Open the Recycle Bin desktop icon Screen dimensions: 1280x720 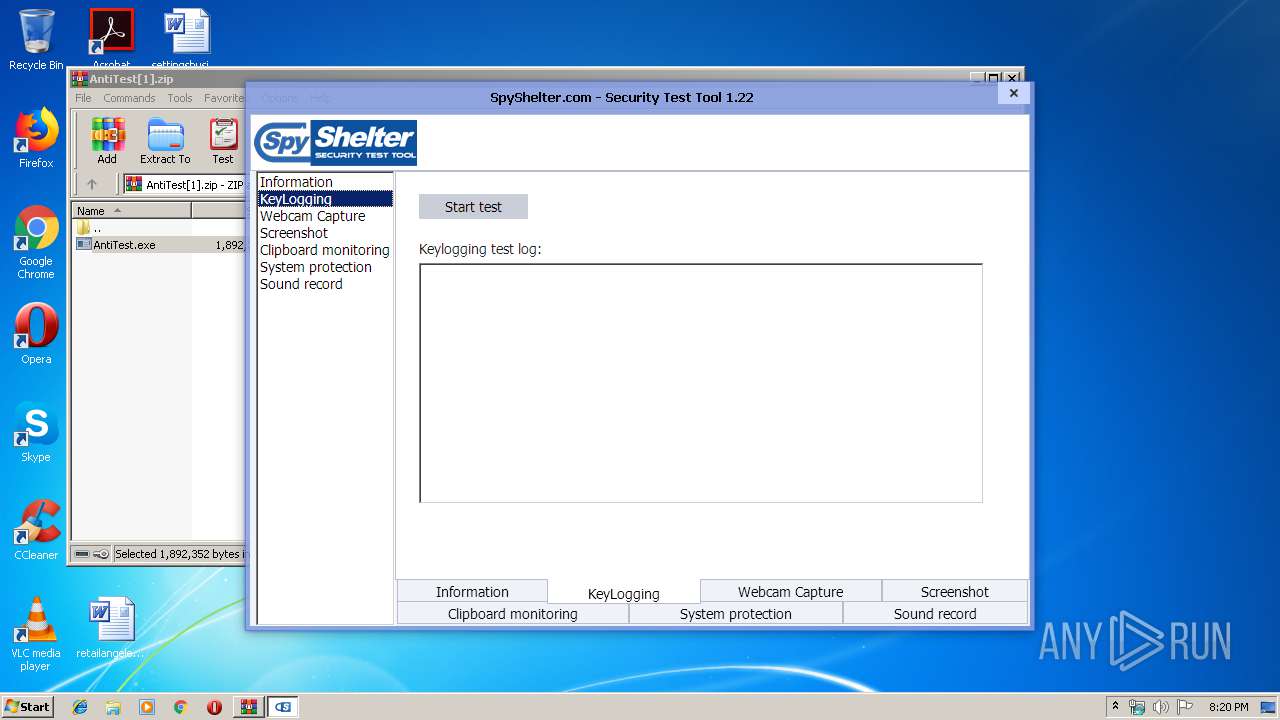(36, 40)
